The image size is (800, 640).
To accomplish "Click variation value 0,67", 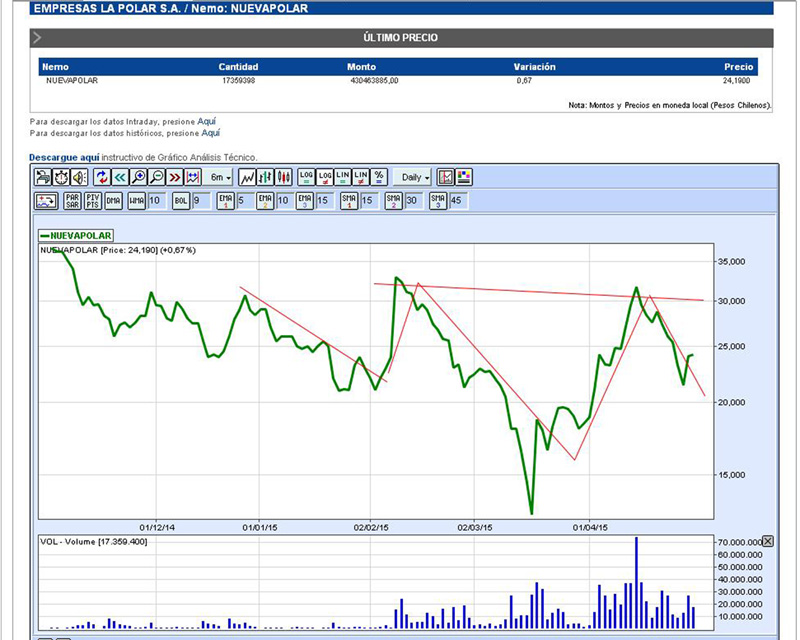I will pyautogui.click(x=524, y=81).
